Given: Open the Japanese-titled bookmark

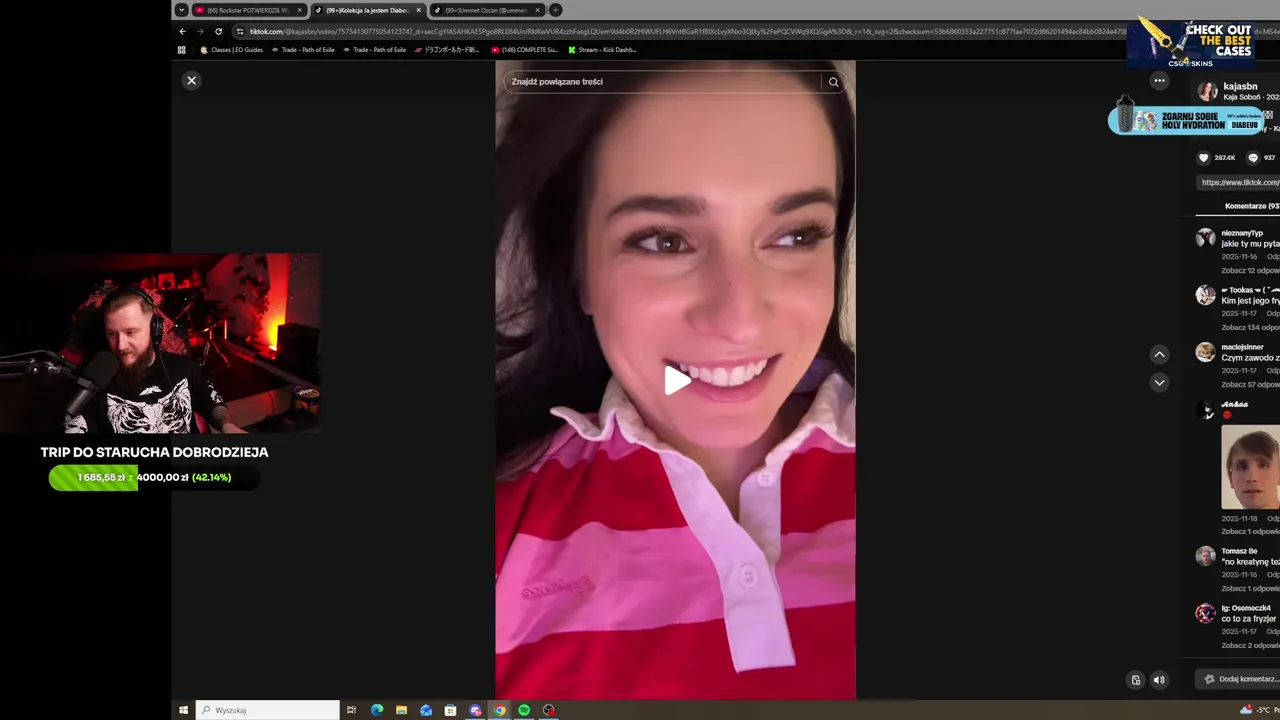Looking at the screenshot, I should 447,49.
